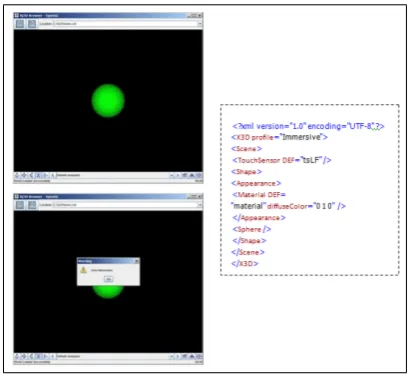The image size is (409, 374).
Task: Close the Warning dialog with its X
Action: tap(136, 261)
